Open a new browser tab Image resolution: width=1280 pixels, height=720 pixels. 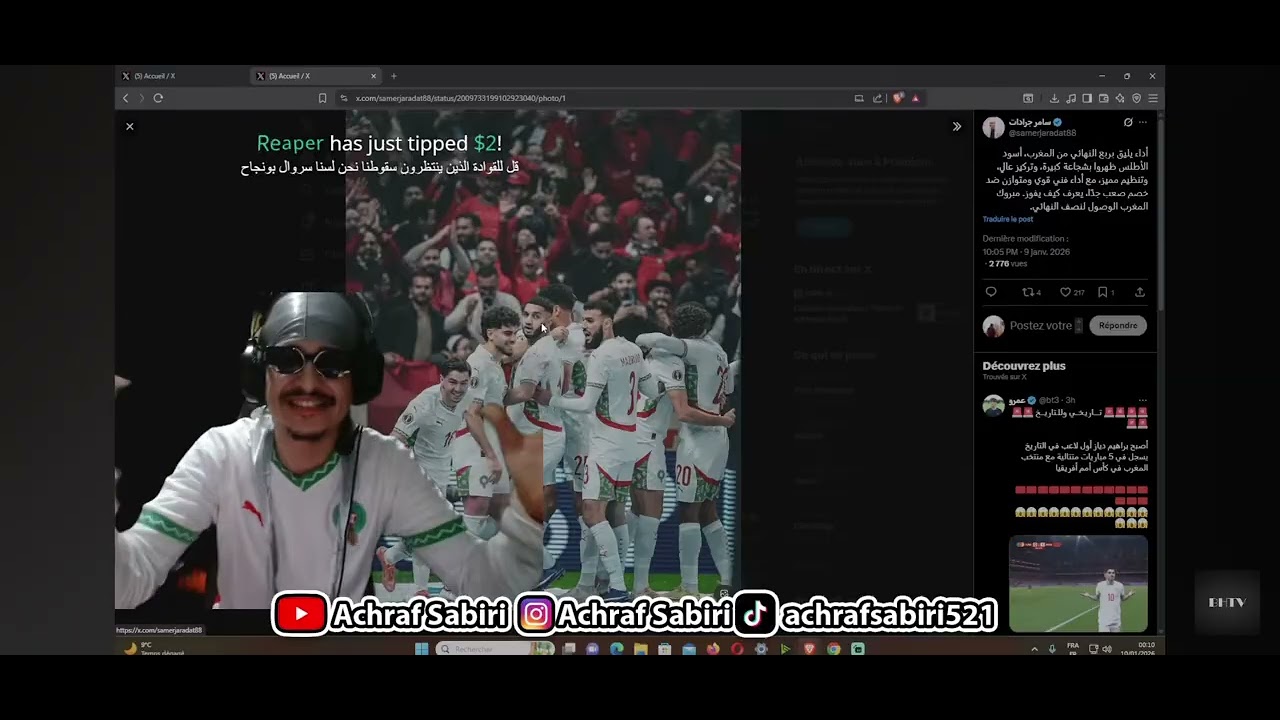click(394, 76)
